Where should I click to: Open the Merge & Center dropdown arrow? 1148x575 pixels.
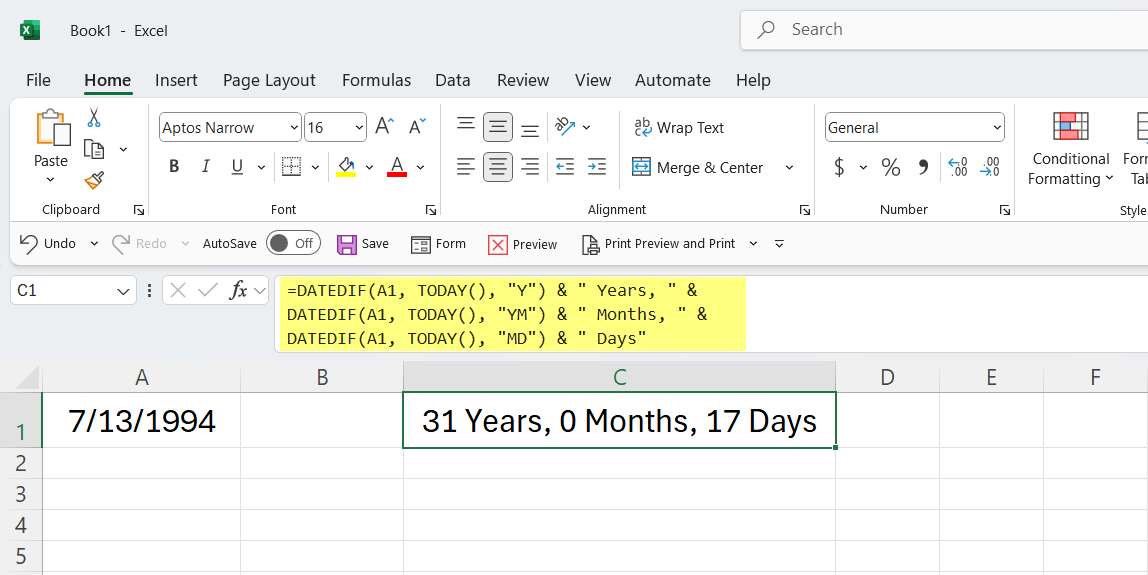coord(789,168)
